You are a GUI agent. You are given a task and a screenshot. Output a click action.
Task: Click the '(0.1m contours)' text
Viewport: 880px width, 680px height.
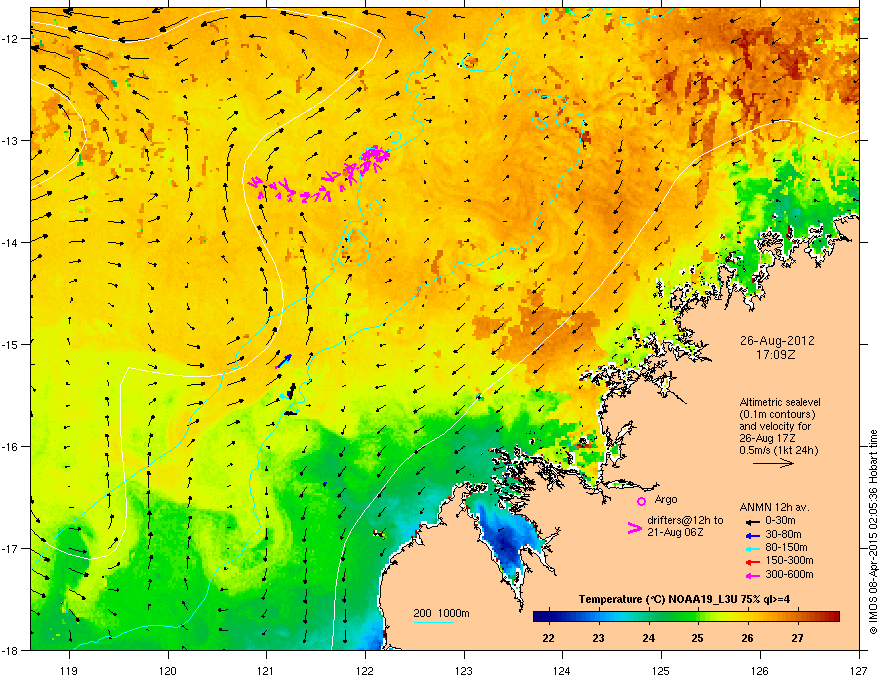click(x=777, y=414)
